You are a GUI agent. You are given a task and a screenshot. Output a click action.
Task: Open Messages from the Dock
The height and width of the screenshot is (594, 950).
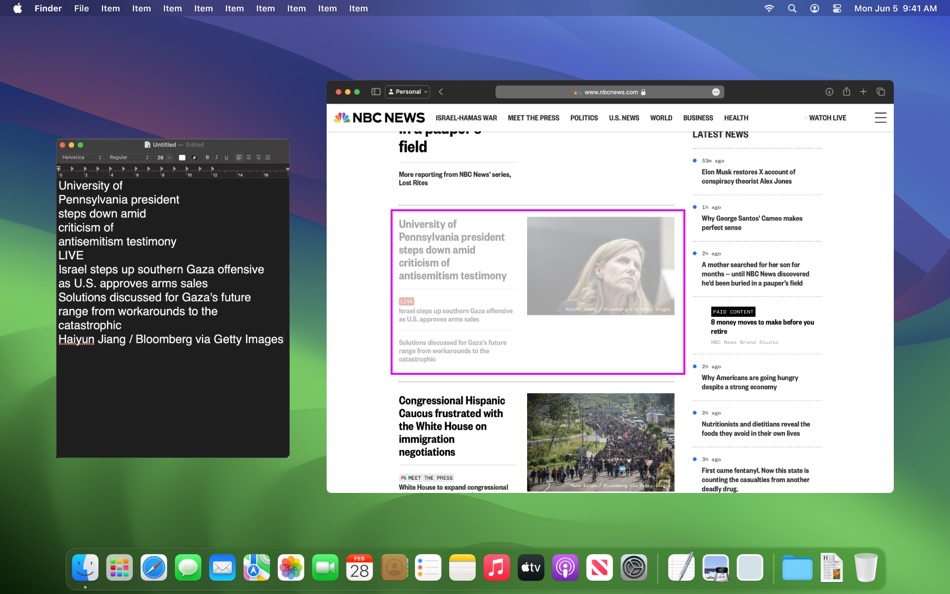click(188, 568)
